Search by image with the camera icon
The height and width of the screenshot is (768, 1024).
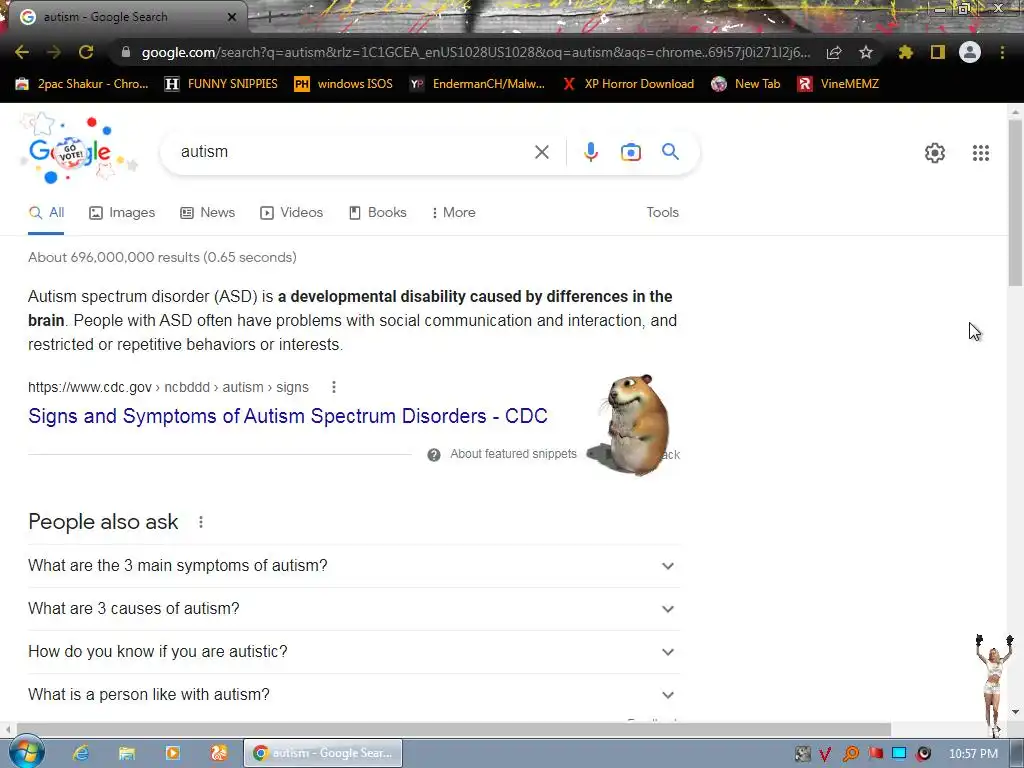[x=631, y=152]
